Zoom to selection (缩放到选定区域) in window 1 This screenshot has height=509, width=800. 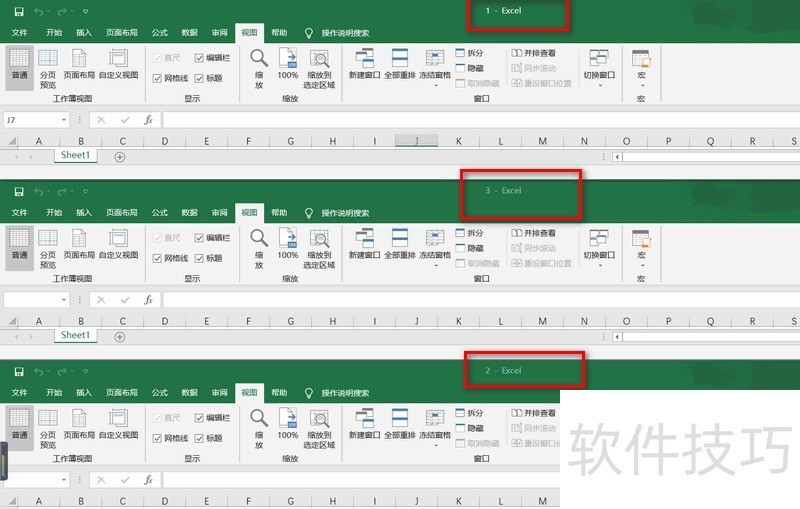pos(319,69)
